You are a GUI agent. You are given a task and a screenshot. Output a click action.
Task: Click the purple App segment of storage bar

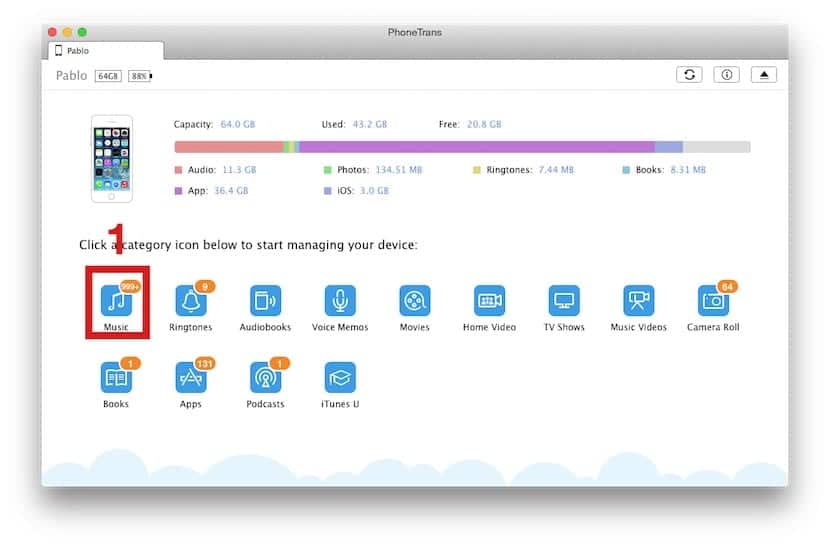[x=477, y=147]
